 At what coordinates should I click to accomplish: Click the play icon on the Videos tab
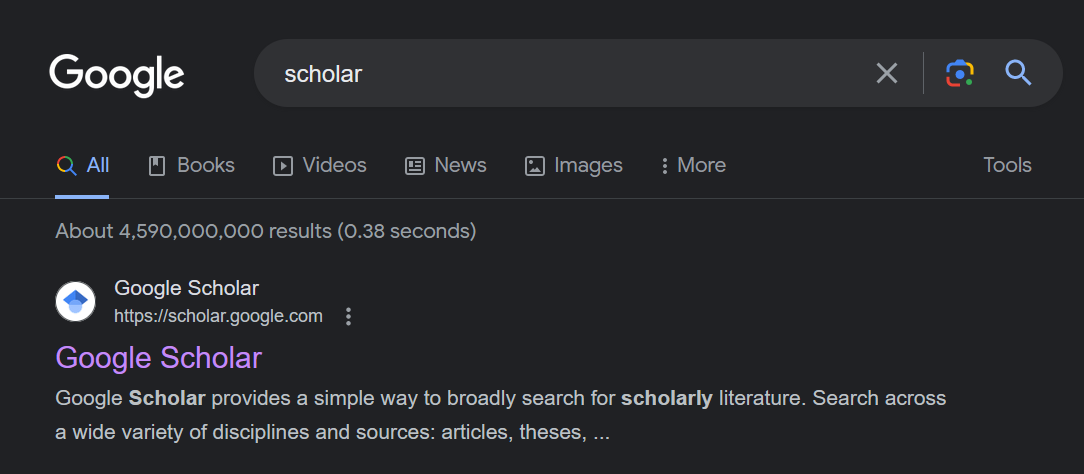point(283,166)
